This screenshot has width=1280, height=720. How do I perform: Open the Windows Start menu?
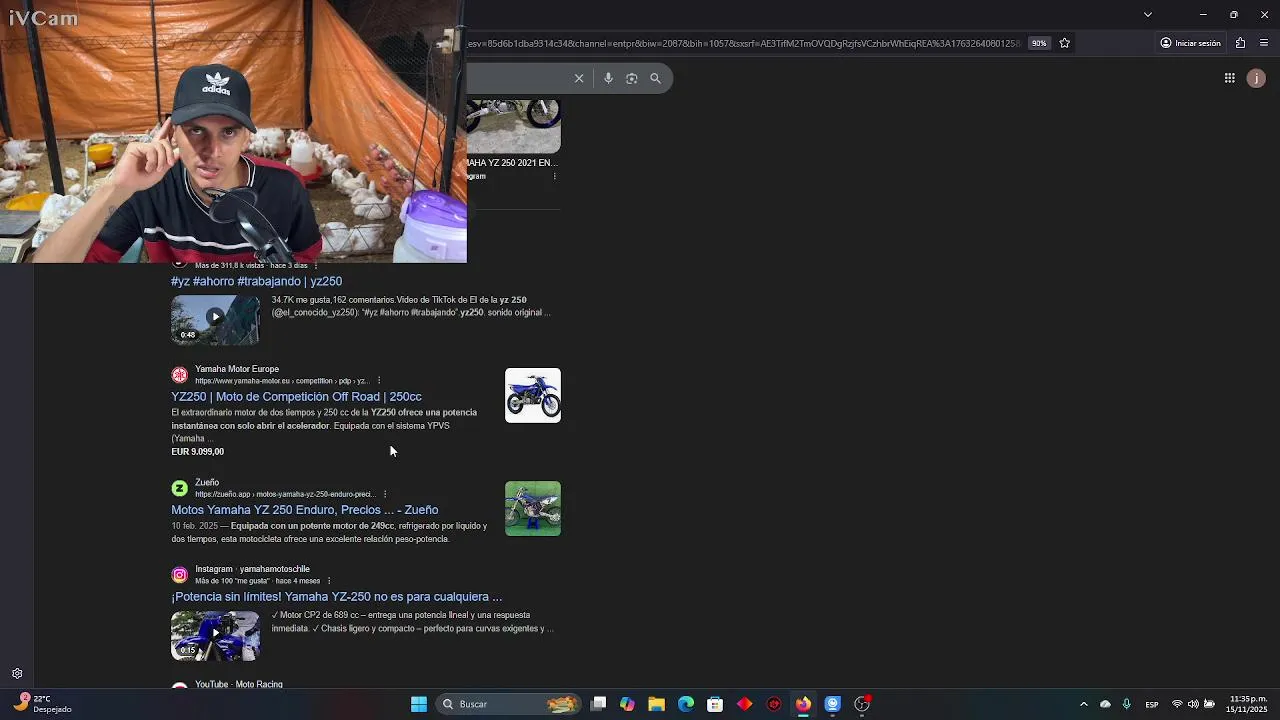point(419,704)
